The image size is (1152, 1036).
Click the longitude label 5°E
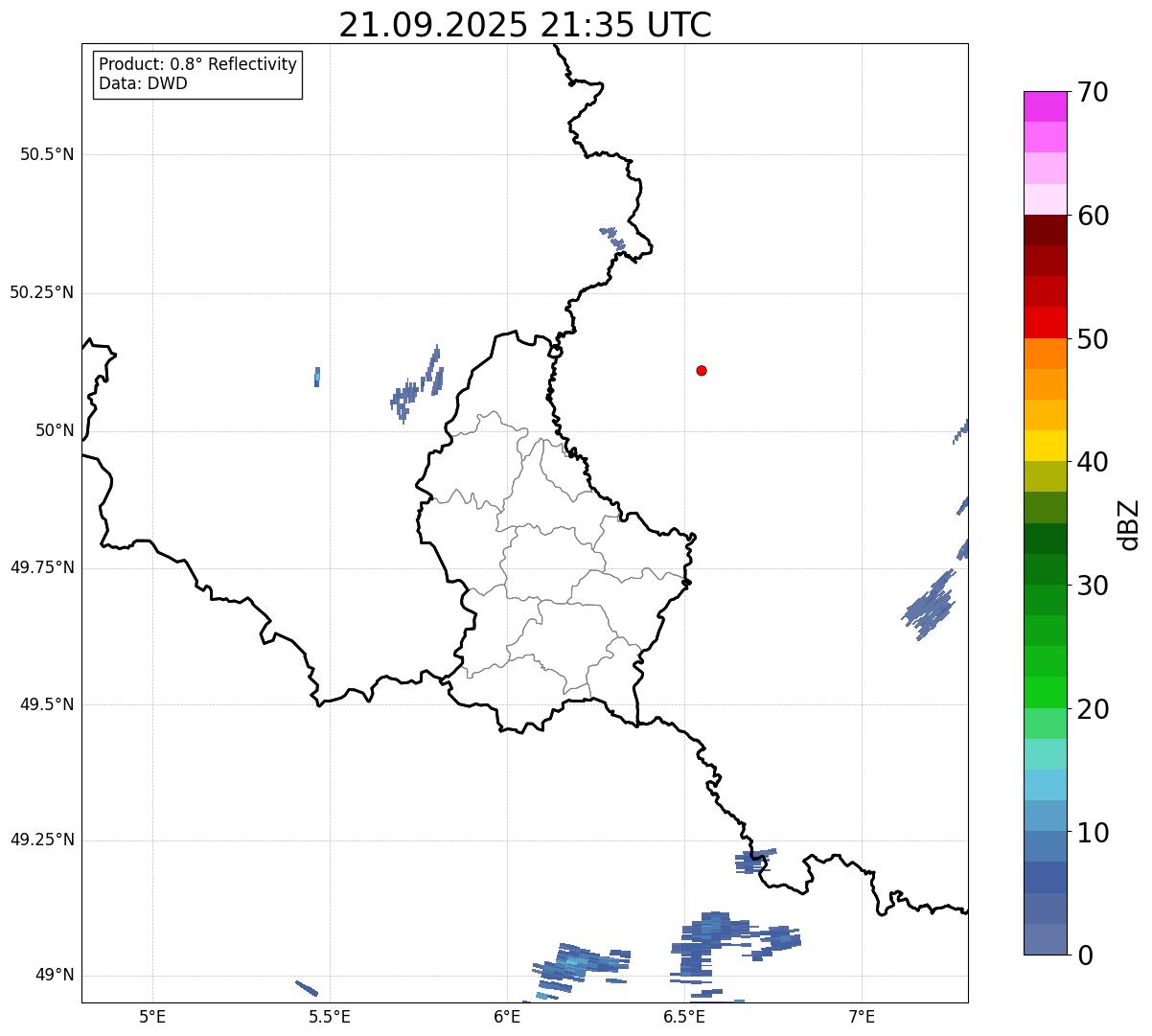click(x=152, y=1016)
